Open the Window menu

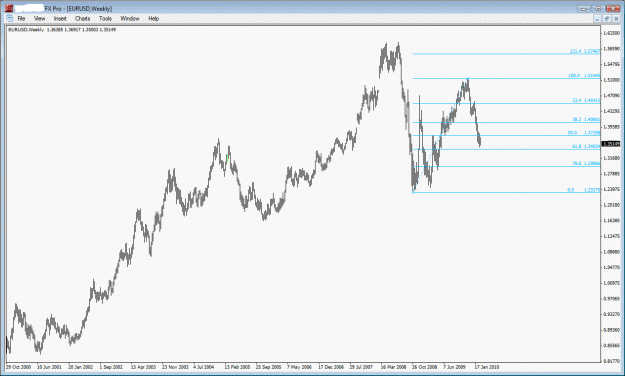pos(130,18)
